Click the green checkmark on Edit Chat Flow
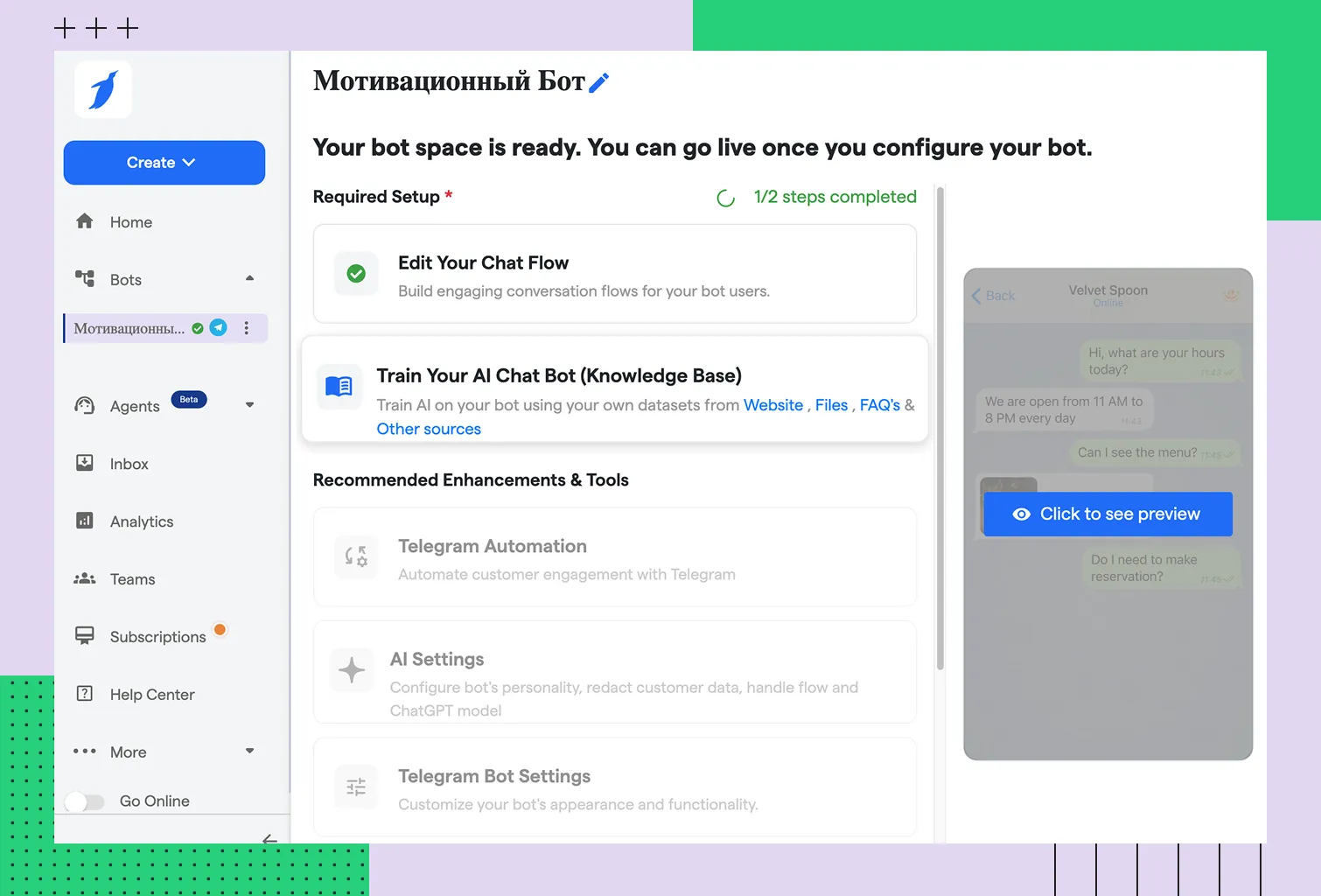The height and width of the screenshot is (896, 1321). (x=356, y=274)
